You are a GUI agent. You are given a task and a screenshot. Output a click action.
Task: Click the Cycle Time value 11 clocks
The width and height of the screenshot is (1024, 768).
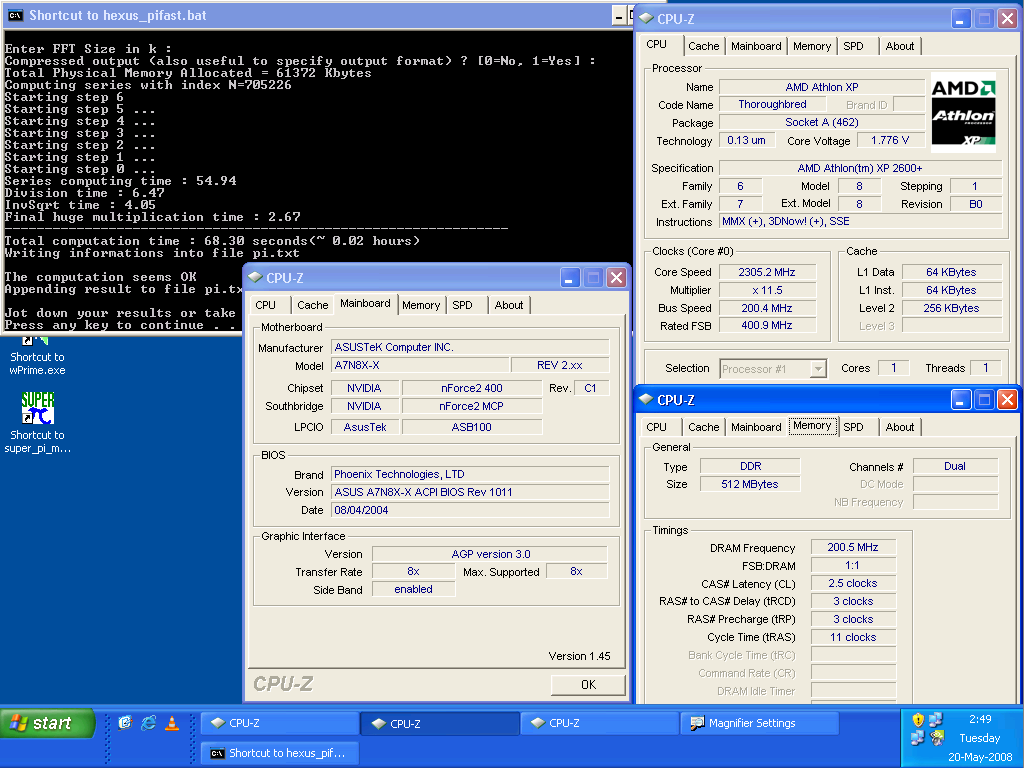(853, 637)
